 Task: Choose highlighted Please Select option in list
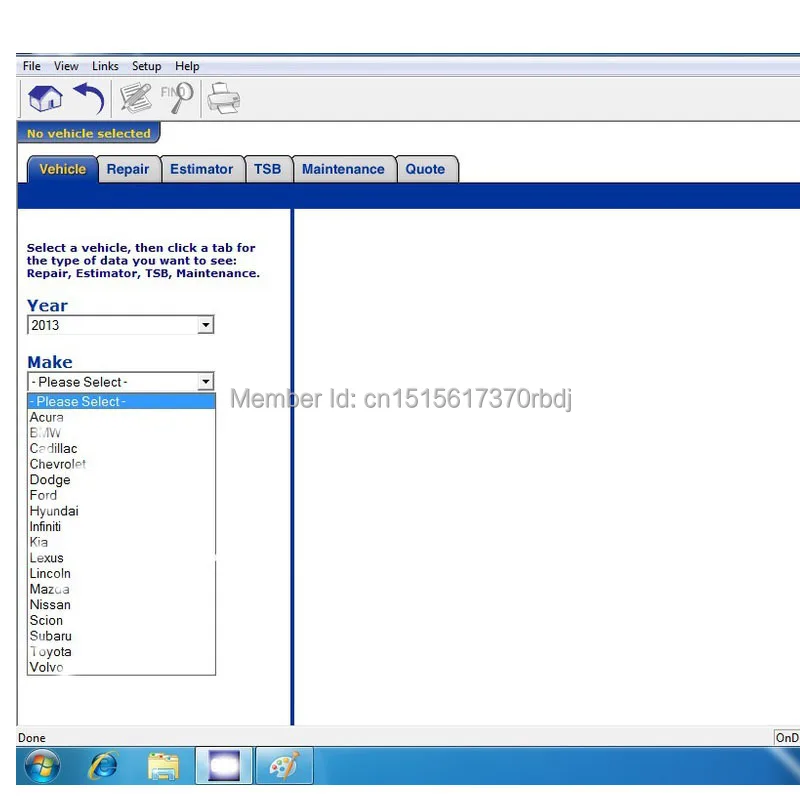[121, 402]
